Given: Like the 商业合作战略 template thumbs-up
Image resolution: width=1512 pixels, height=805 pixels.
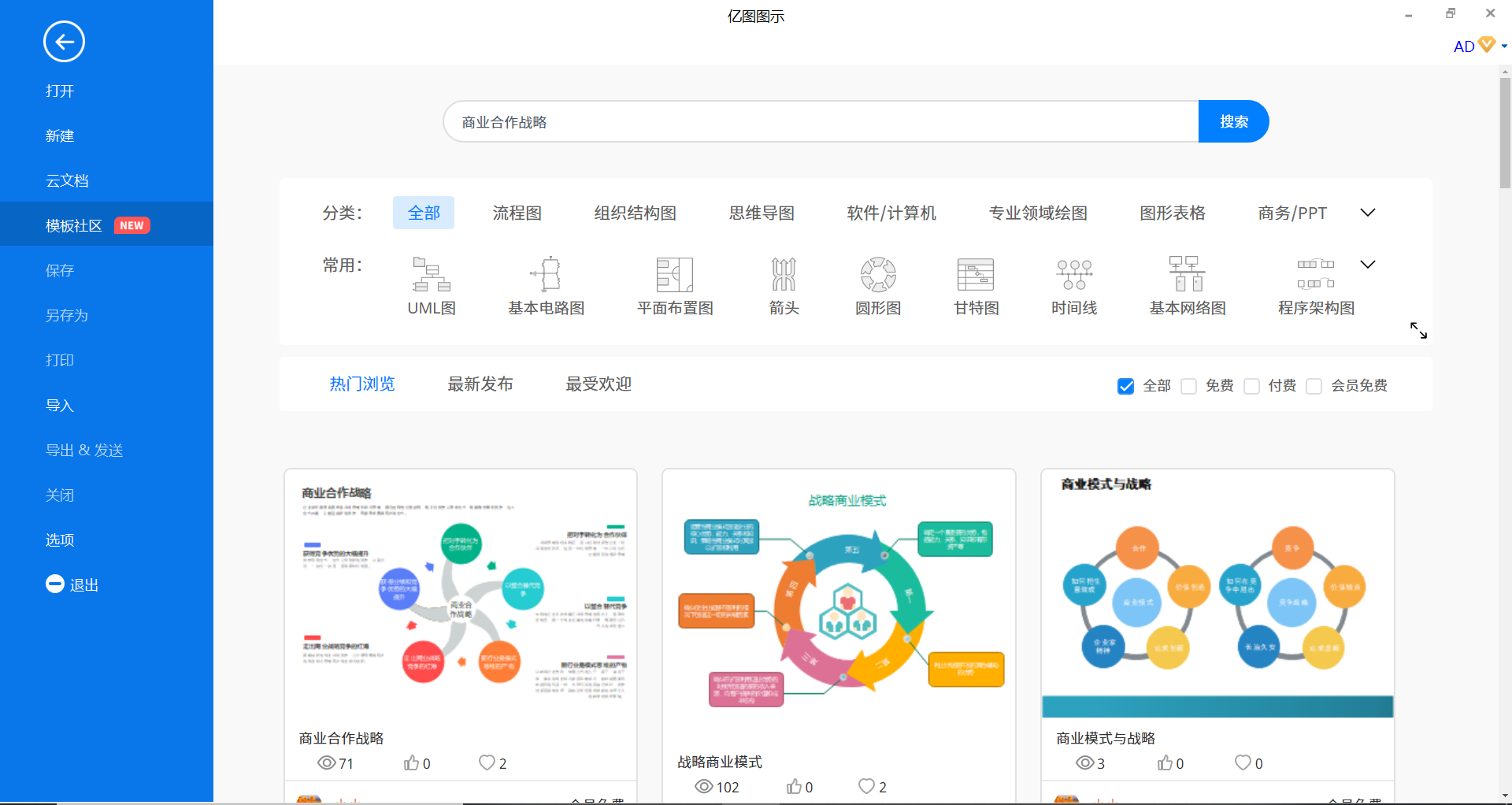Looking at the screenshot, I should pos(411,762).
